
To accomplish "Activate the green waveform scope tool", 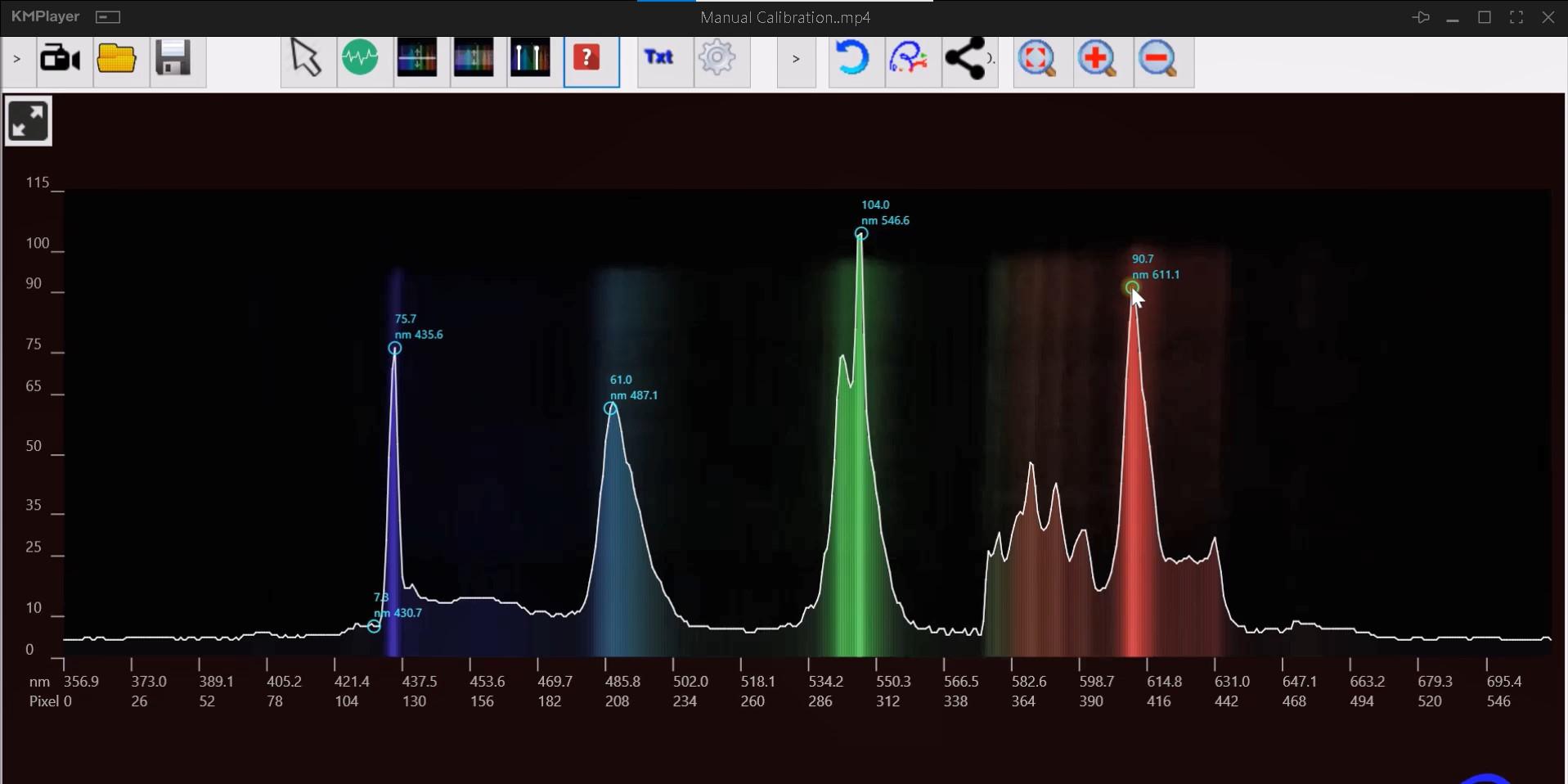I will coord(361,57).
